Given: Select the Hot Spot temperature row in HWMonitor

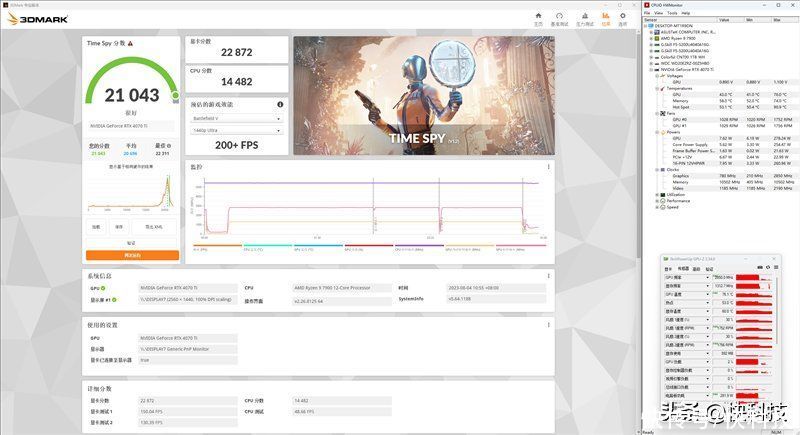Looking at the screenshot, I should click(x=734, y=107).
